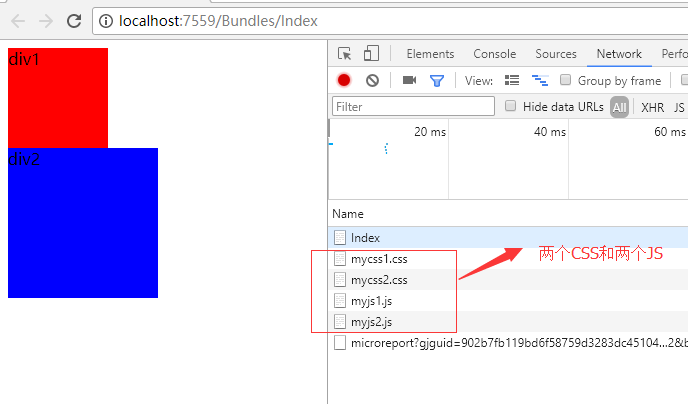Click the site info icon in address bar
Image resolution: width=688 pixels, height=404 pixels.
(x=106, y=21)
